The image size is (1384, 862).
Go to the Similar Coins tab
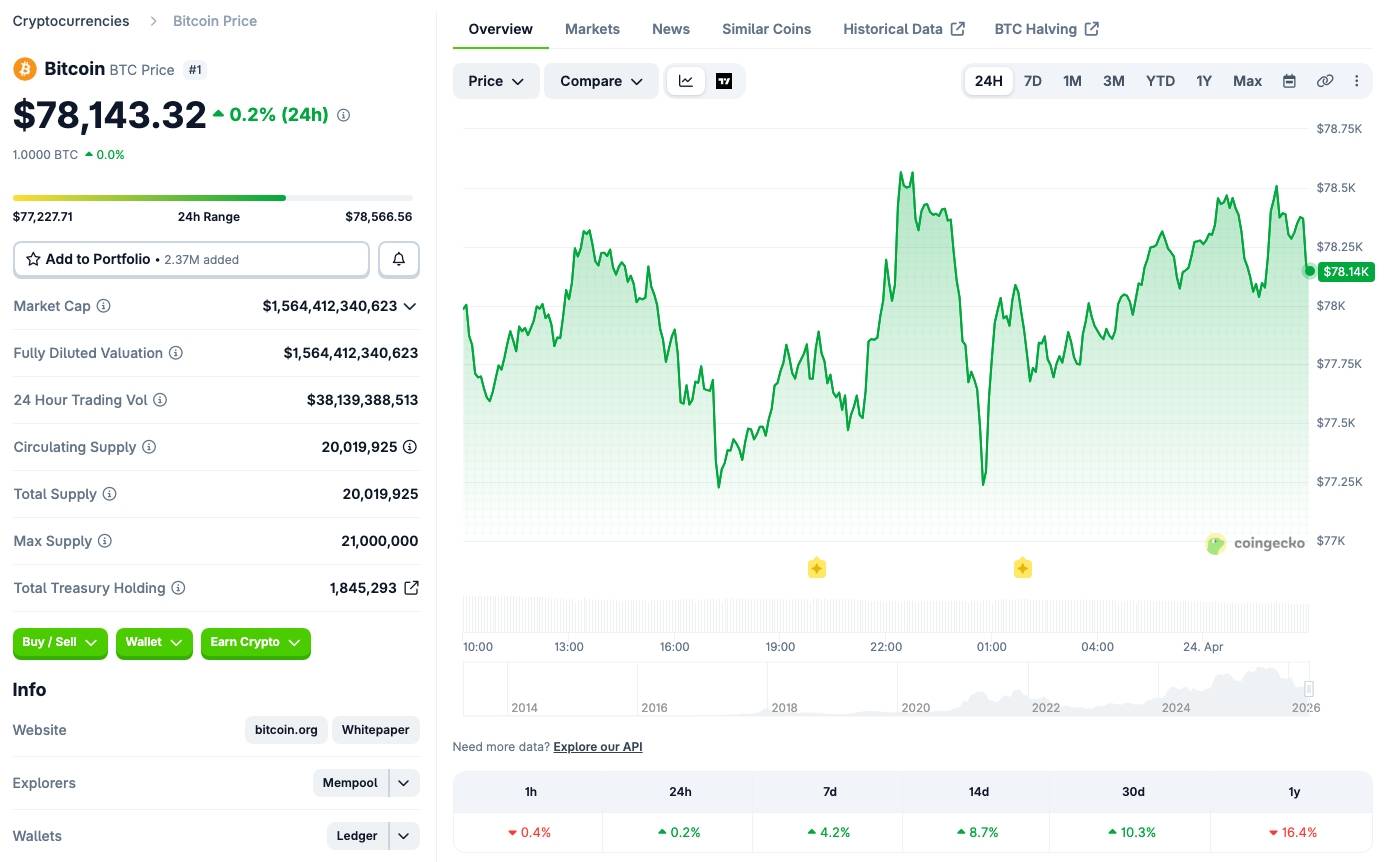[x=766, y=29]
